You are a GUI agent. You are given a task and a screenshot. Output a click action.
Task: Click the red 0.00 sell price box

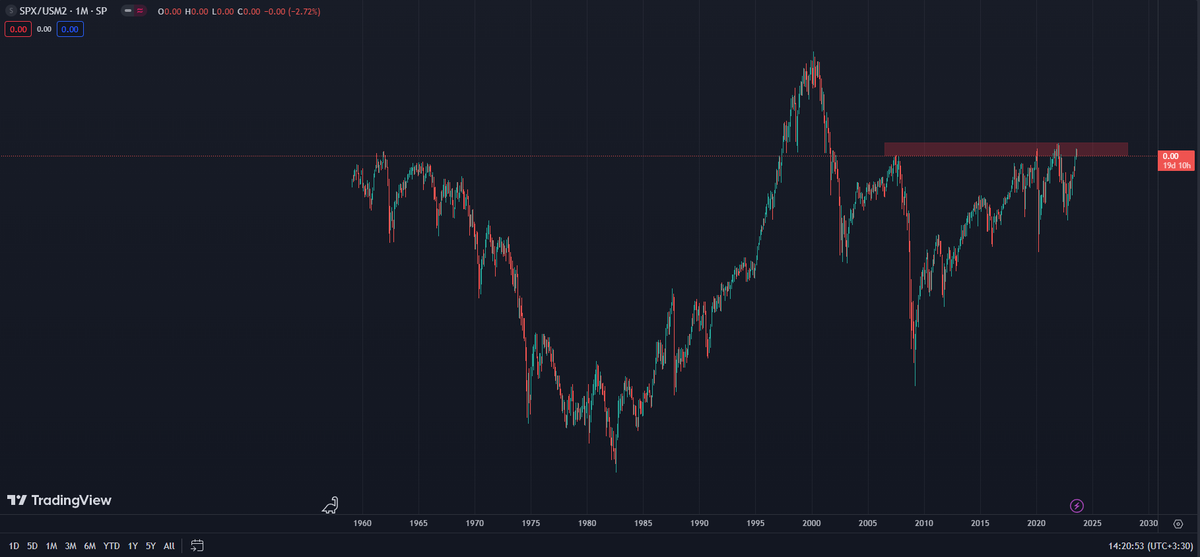[x=18, y=30]
